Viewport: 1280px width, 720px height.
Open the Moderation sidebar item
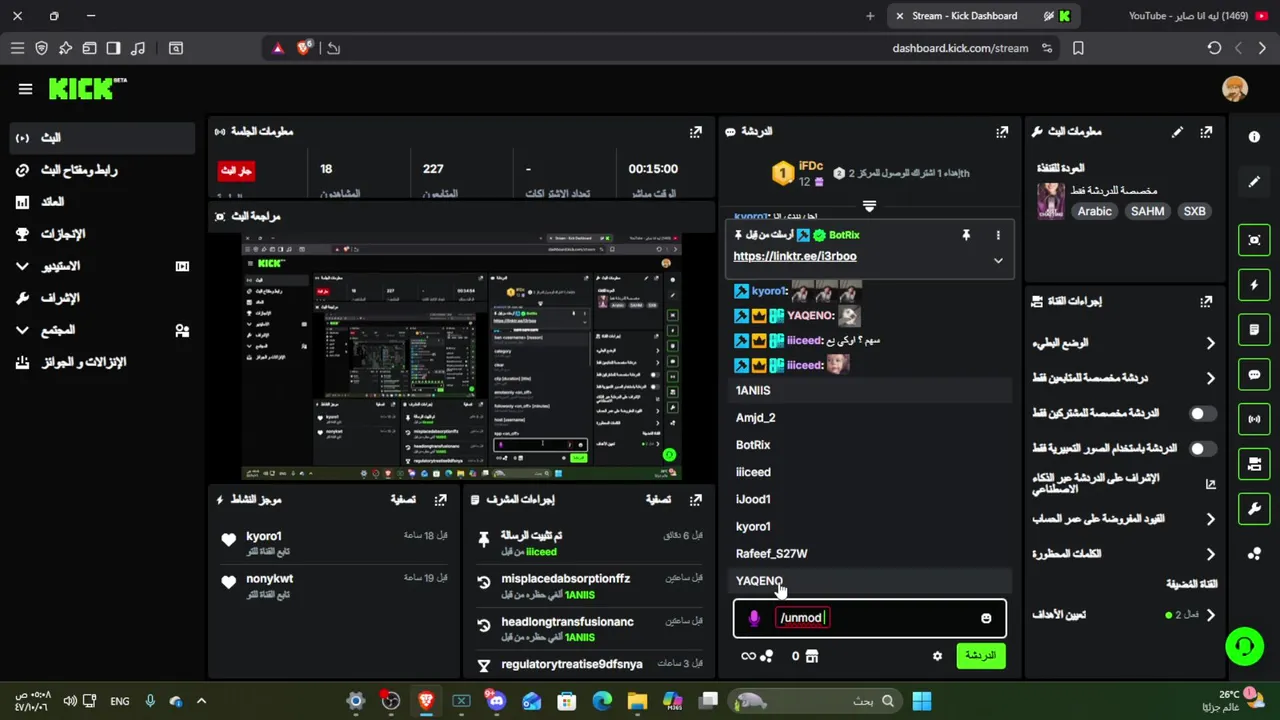[x=102, y=298]
